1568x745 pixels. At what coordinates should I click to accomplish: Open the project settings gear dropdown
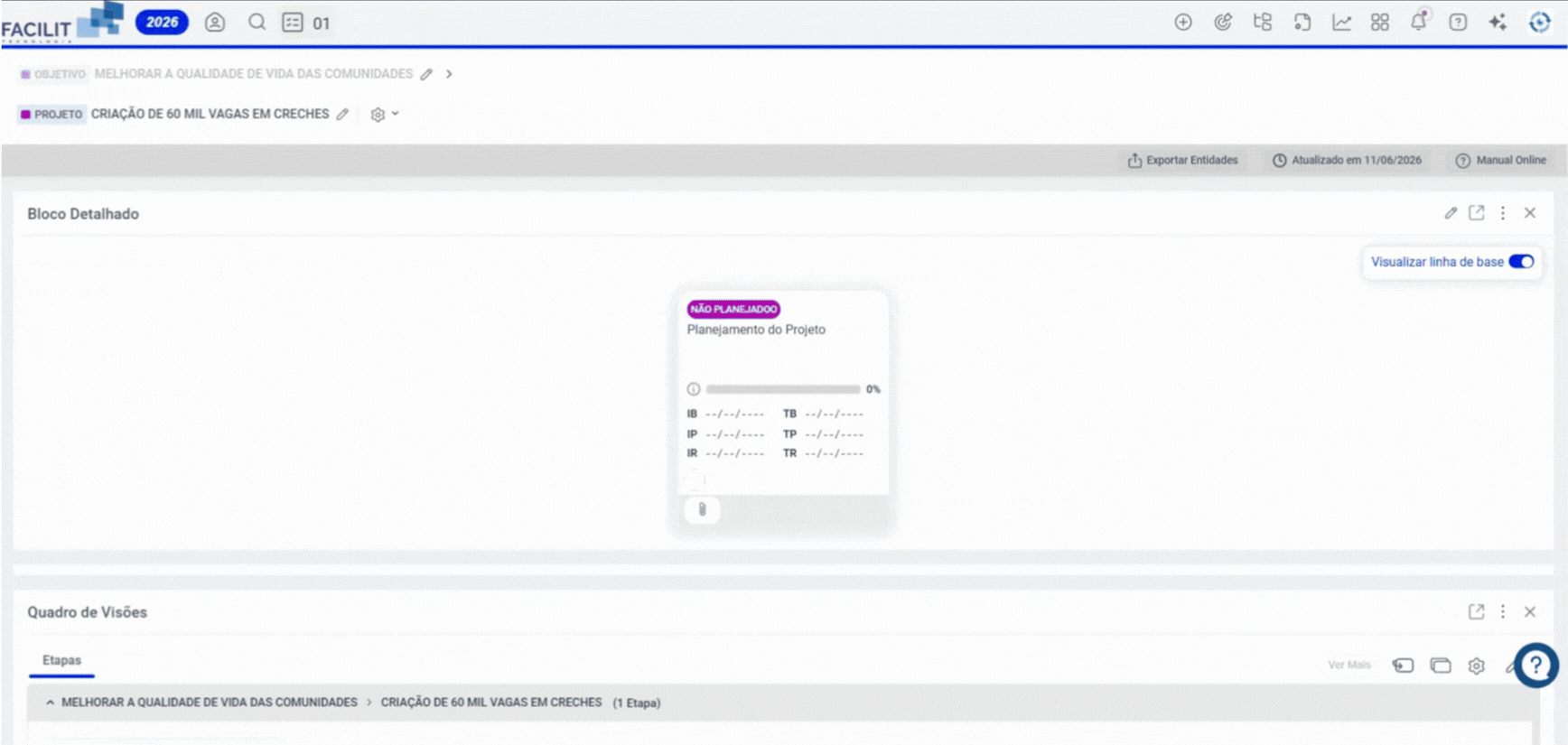click(385, 115)
